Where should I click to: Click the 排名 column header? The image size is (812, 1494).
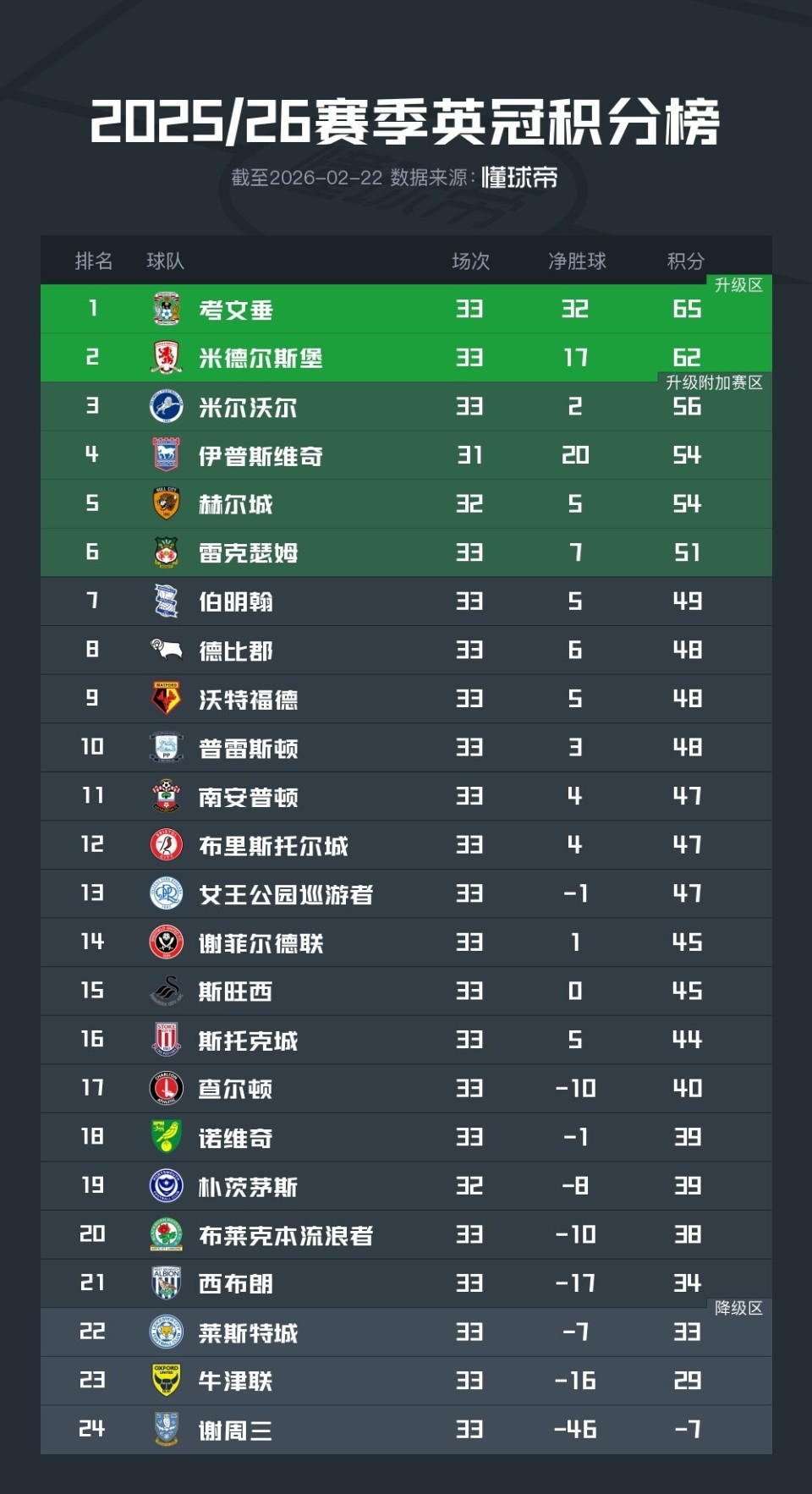coord(94,261)
